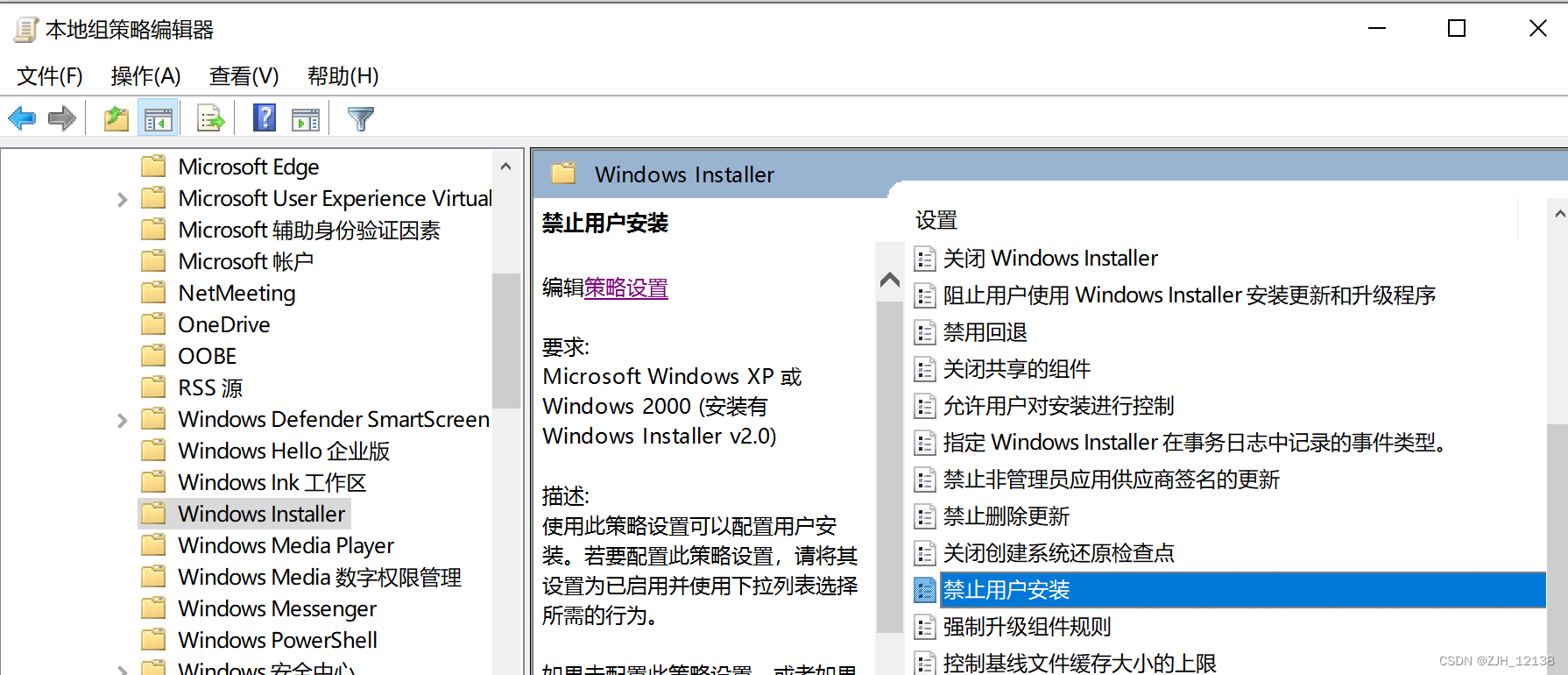
Task: Click the folder icon beside Microsoft Edge
Action: (x=154, y=166)
